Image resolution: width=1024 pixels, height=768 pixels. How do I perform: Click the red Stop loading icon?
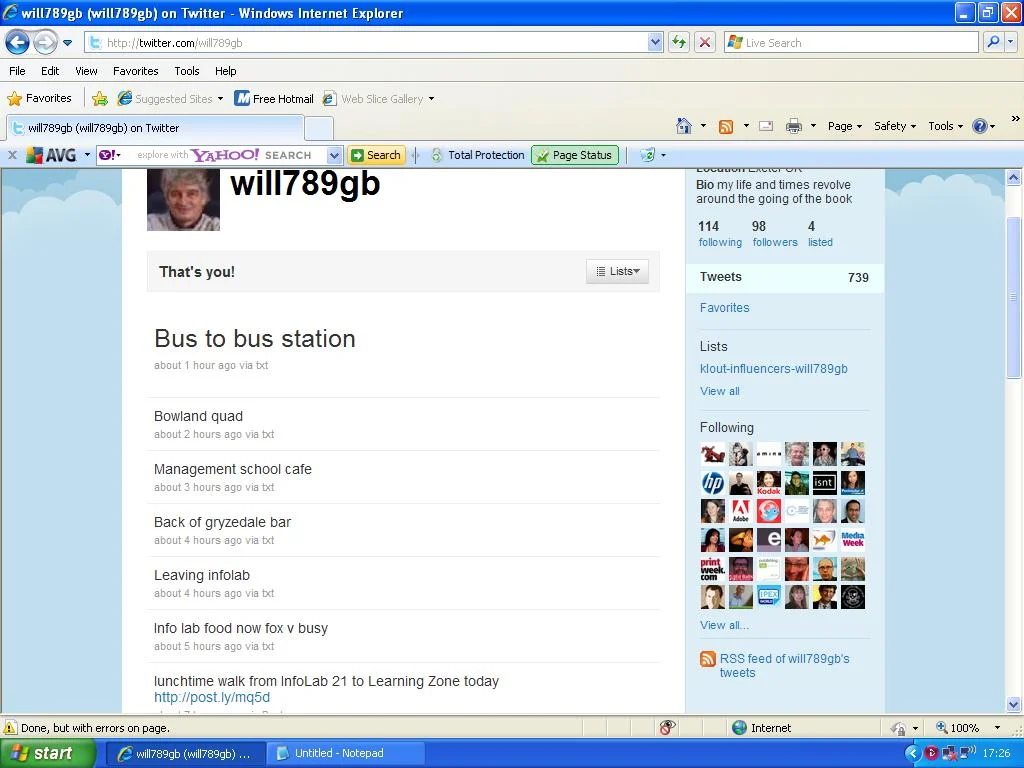coord(705,43)
